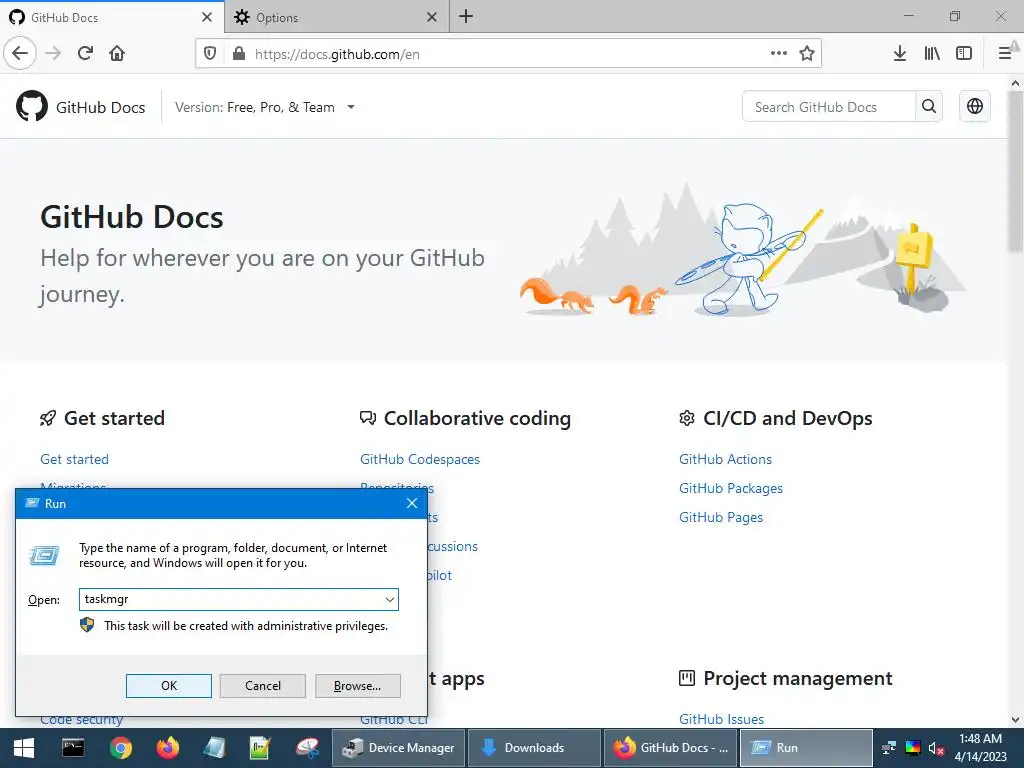Switch to the Options tab
The image size is (1024, 768).
[x=337, y=17]
